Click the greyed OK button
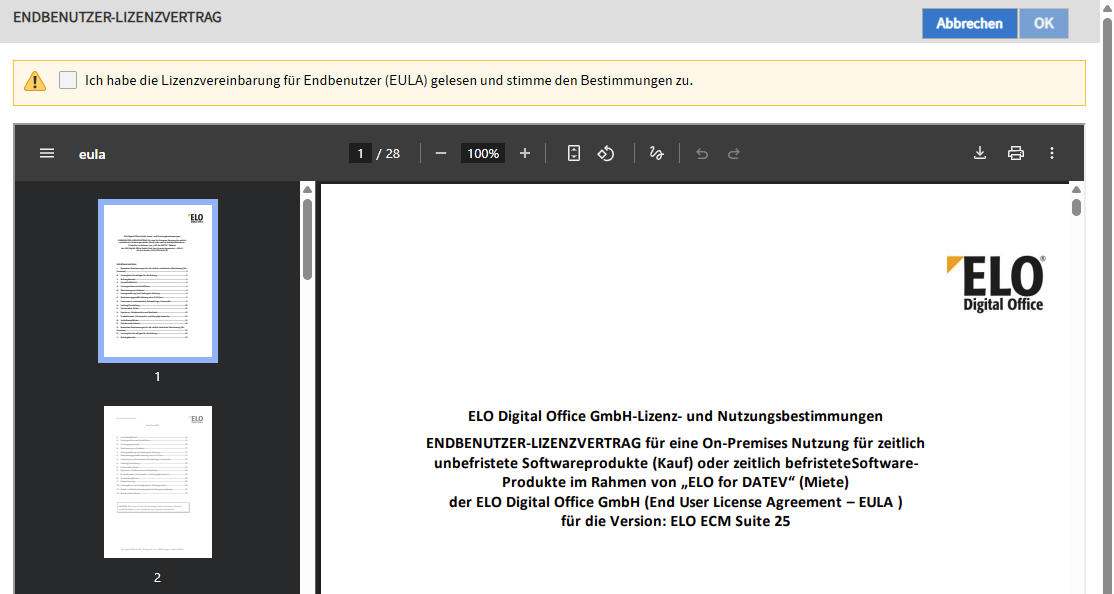Viewport: 1114px width, 594px height. click(1043, 23)
